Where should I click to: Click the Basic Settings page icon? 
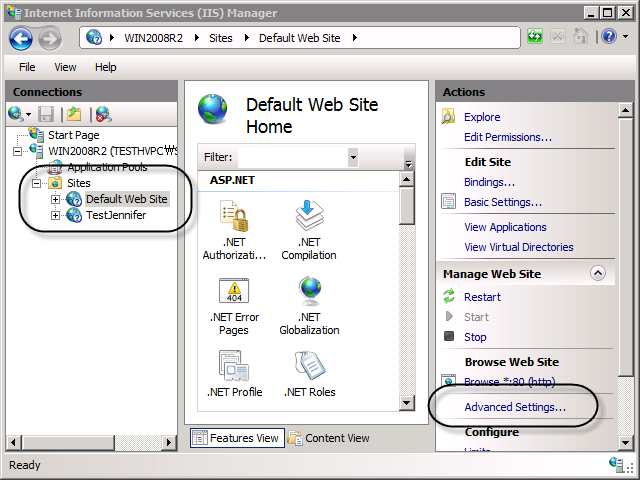coord(449,202)
